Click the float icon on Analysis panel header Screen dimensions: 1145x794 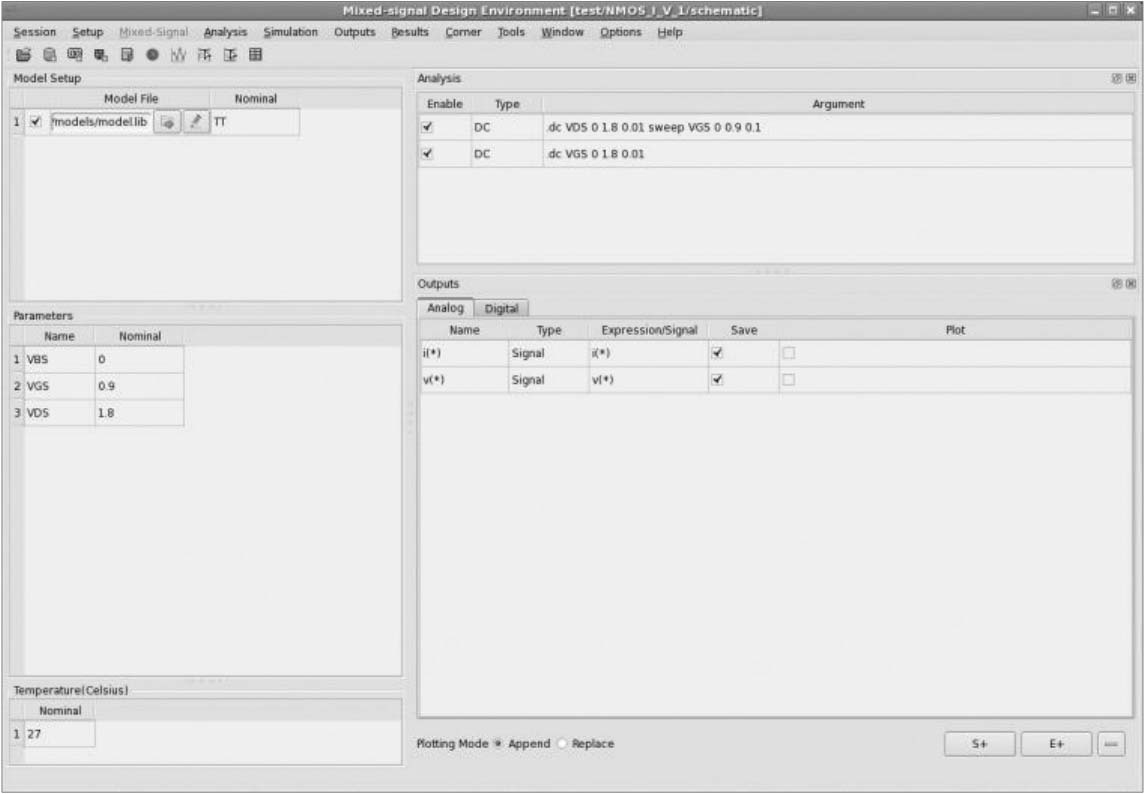[1117, 78]
